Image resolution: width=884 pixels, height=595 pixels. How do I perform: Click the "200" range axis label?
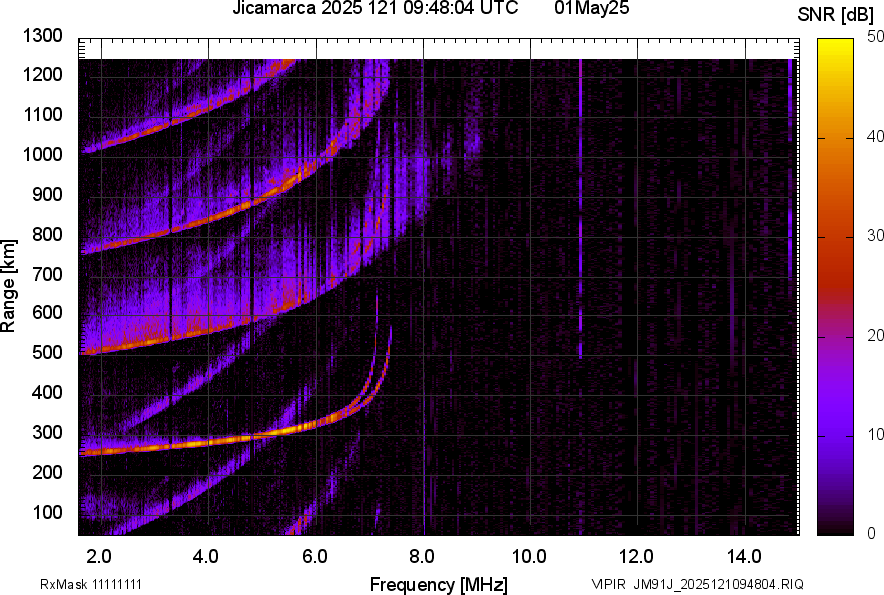pos(47,472)
